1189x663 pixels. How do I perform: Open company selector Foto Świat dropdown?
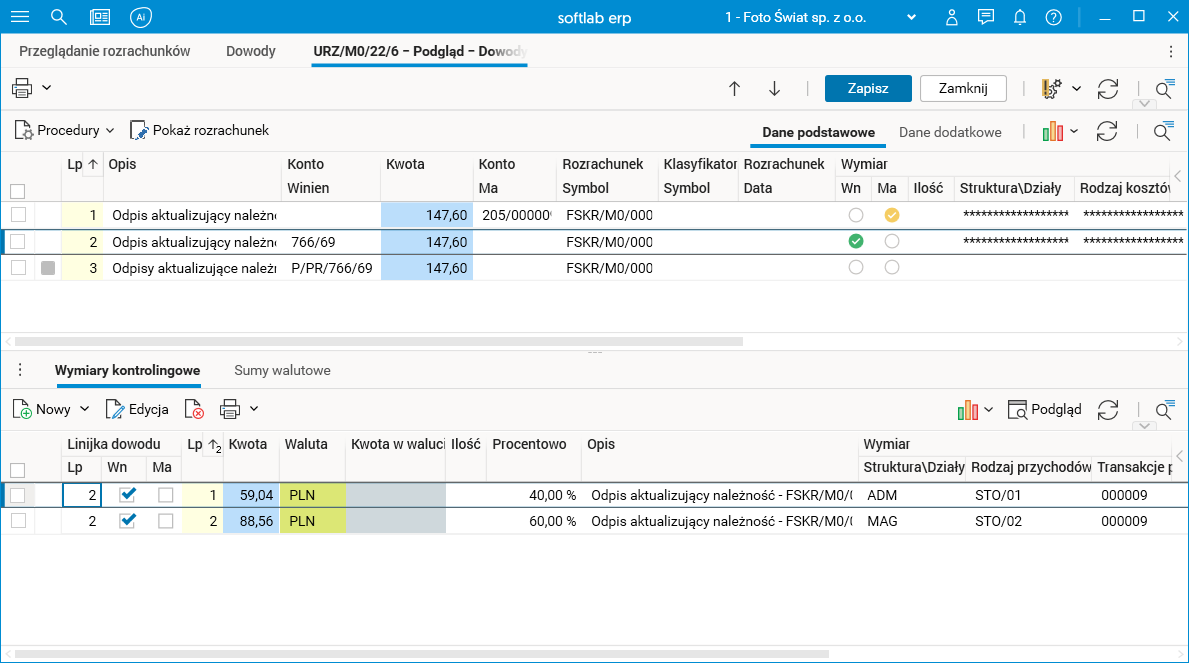click(911, 17)
